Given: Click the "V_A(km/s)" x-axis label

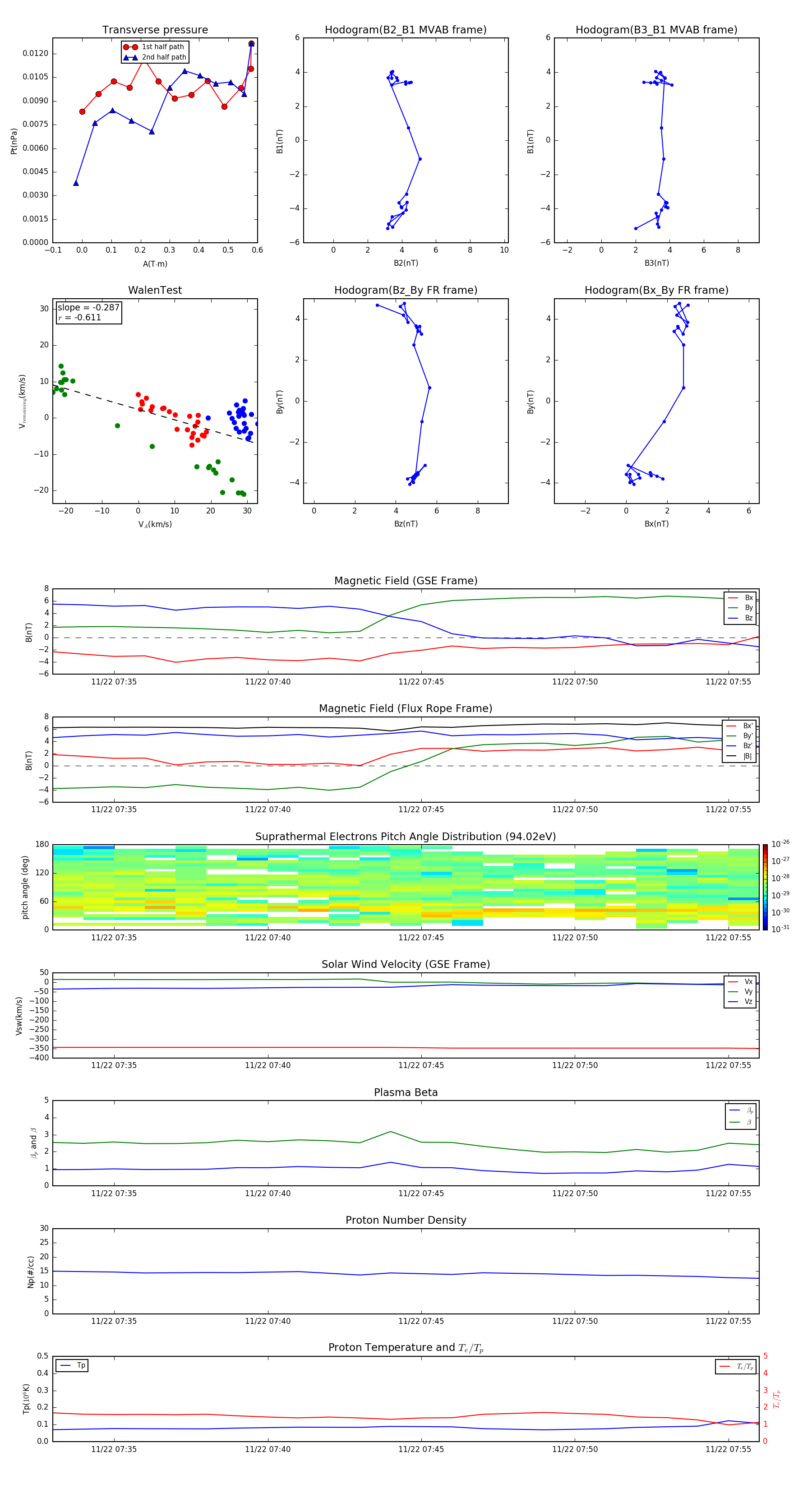Looking at the screenshot, I should pyautogui.click(x=155, y=524).
